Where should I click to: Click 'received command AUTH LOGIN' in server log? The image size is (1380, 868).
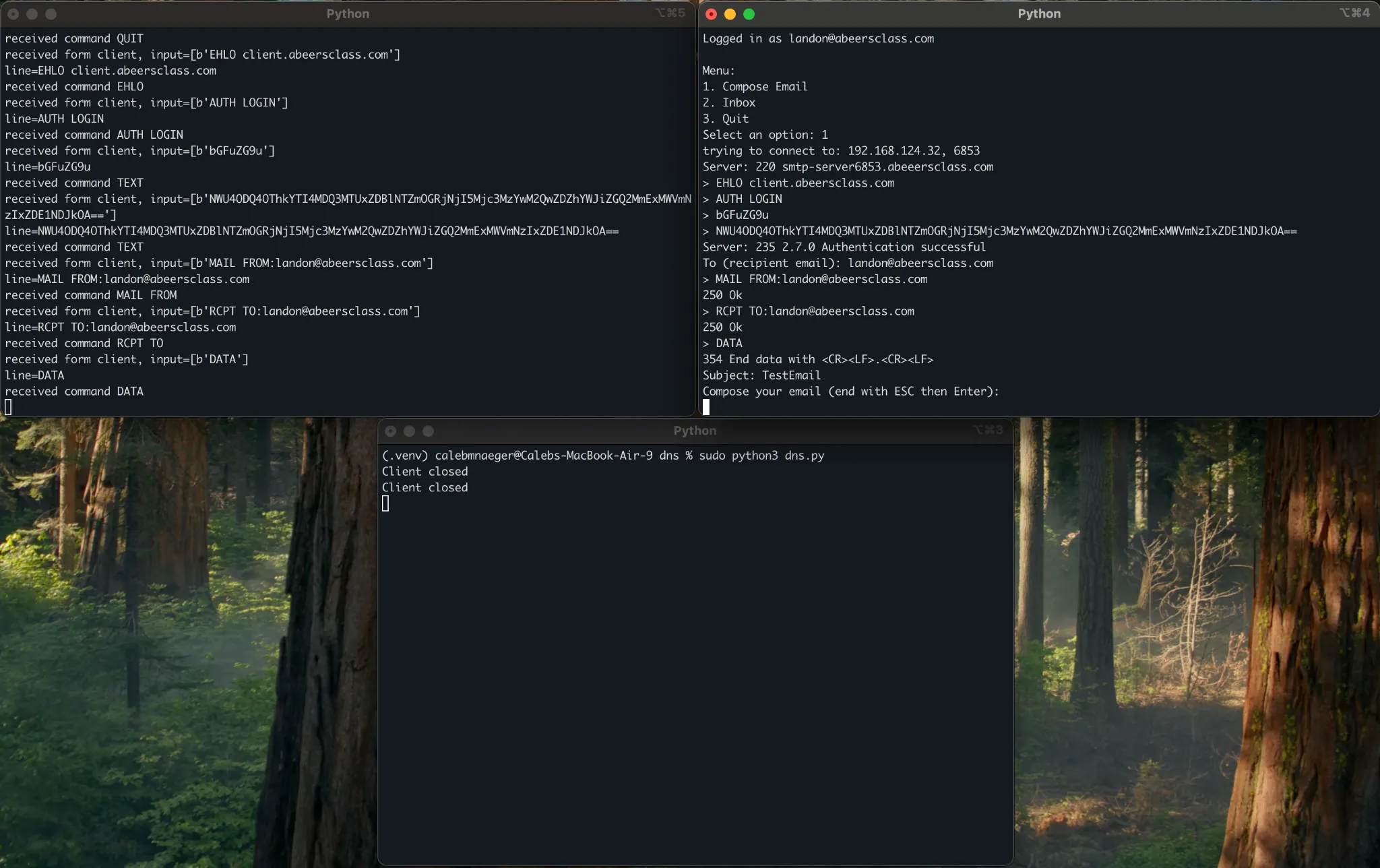coord(94,135)
